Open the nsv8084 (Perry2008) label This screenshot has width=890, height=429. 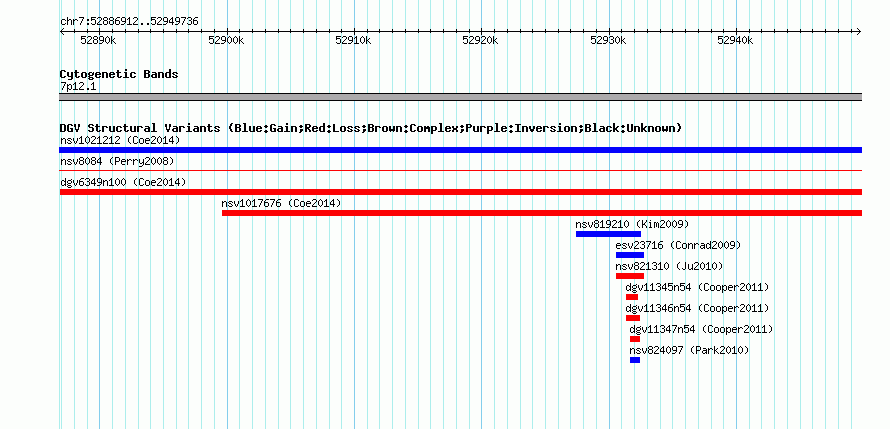(x=117, y=162)
